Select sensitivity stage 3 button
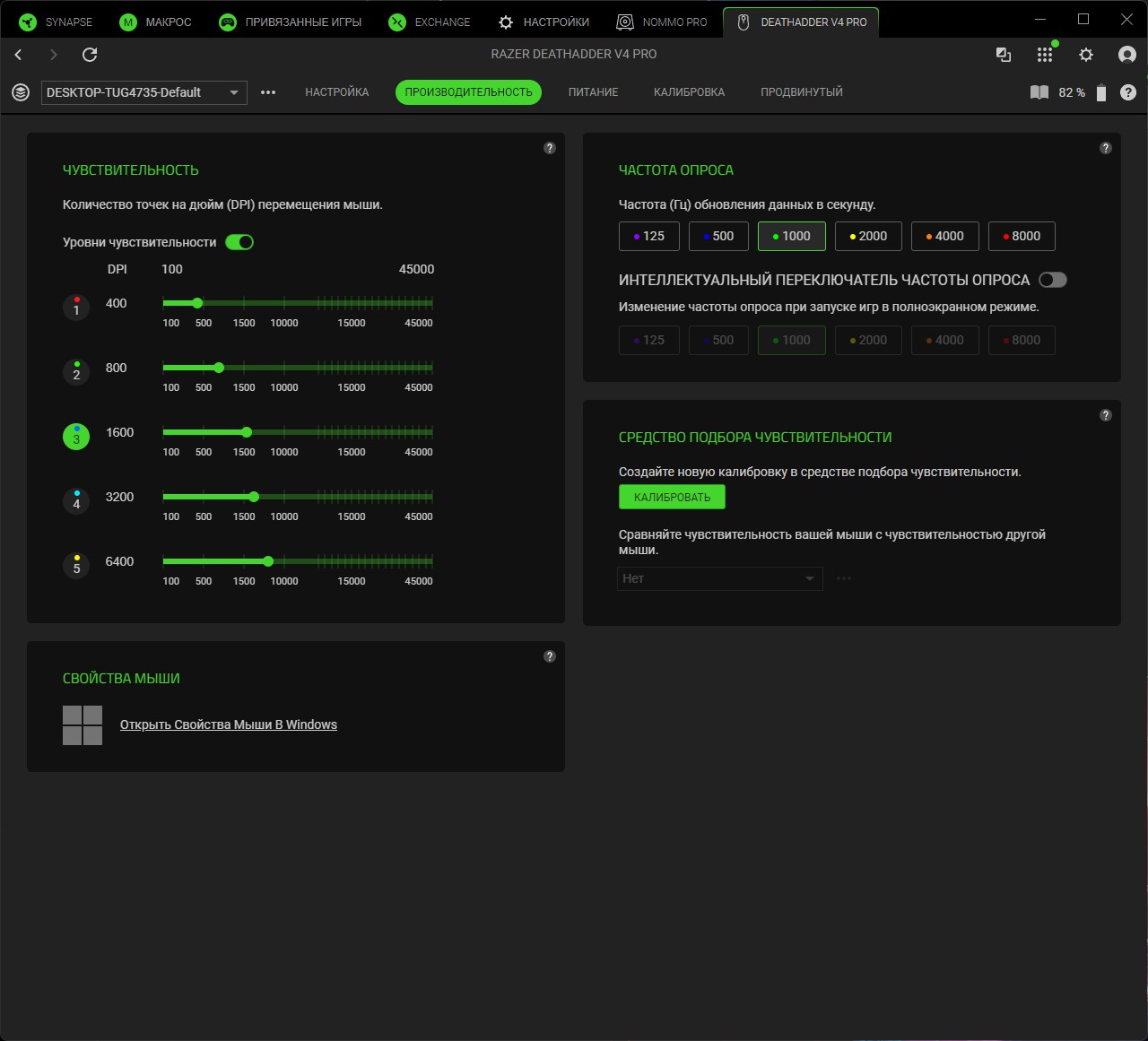 (x=76, y=437)
